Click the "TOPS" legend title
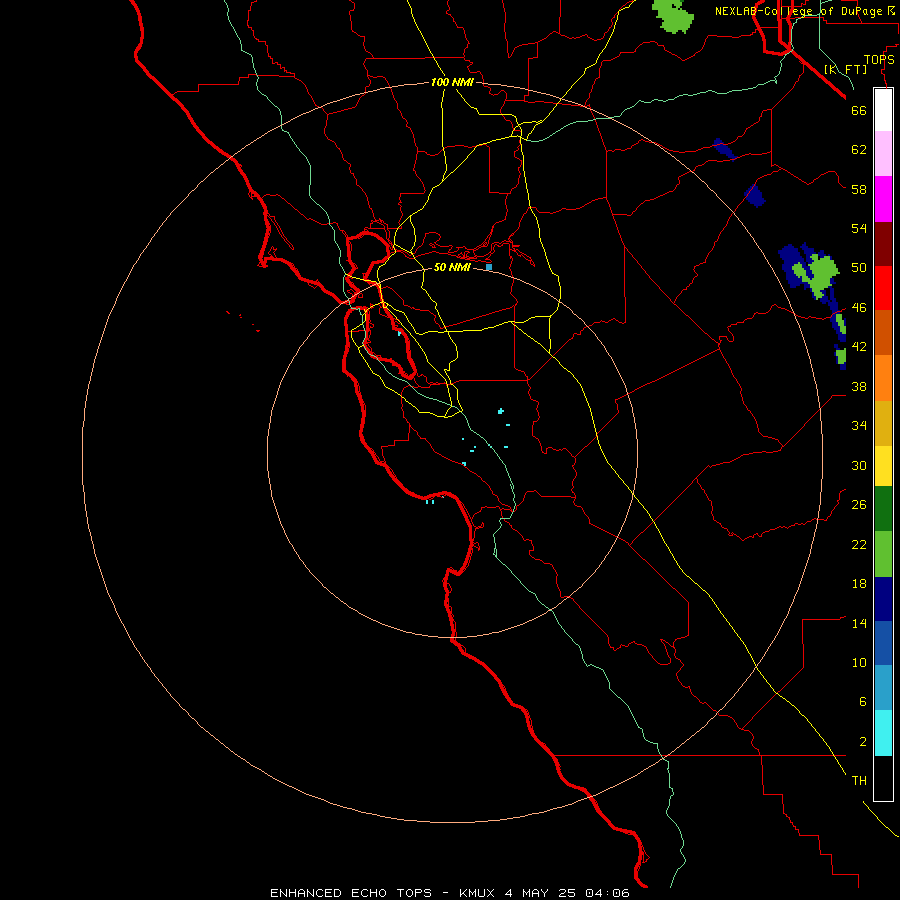 (879, 60)
